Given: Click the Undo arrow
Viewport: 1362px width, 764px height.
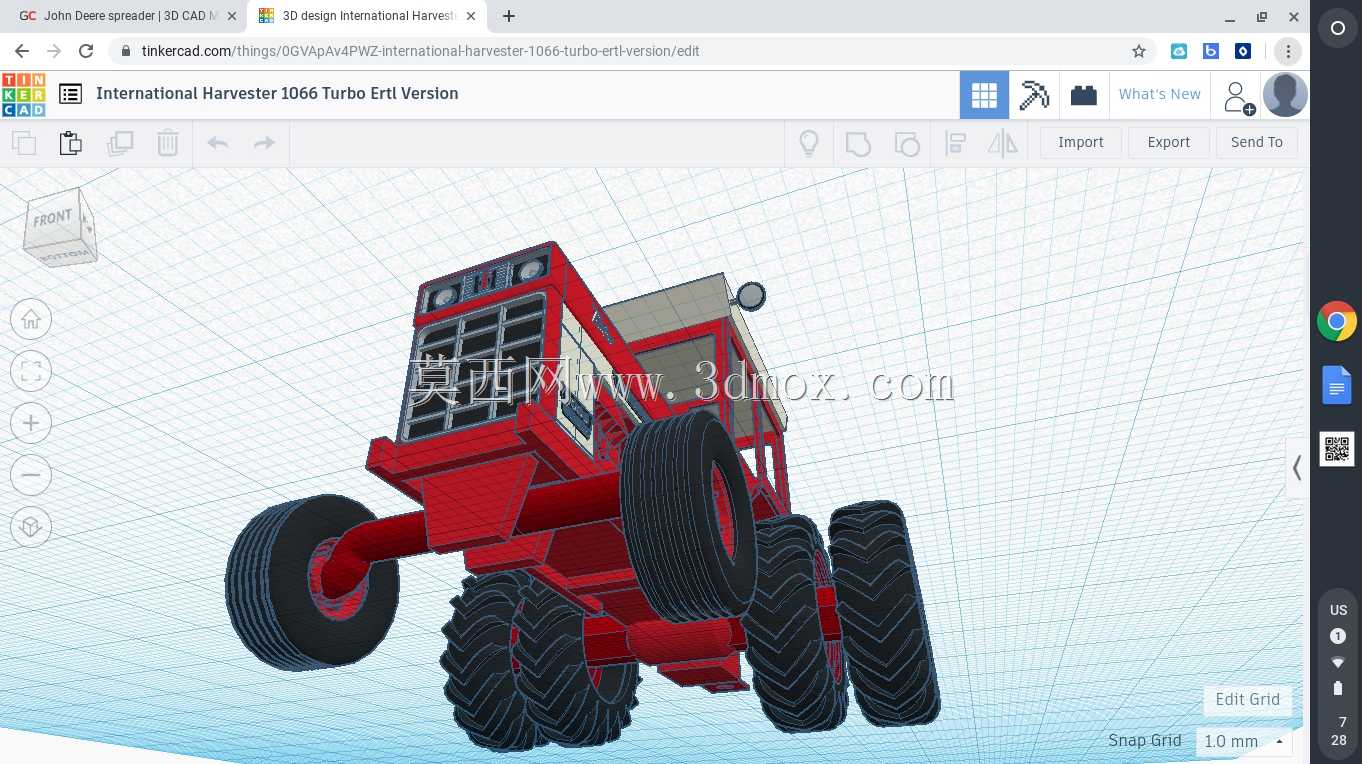Looking at the screenshot, I should point(218,143).
